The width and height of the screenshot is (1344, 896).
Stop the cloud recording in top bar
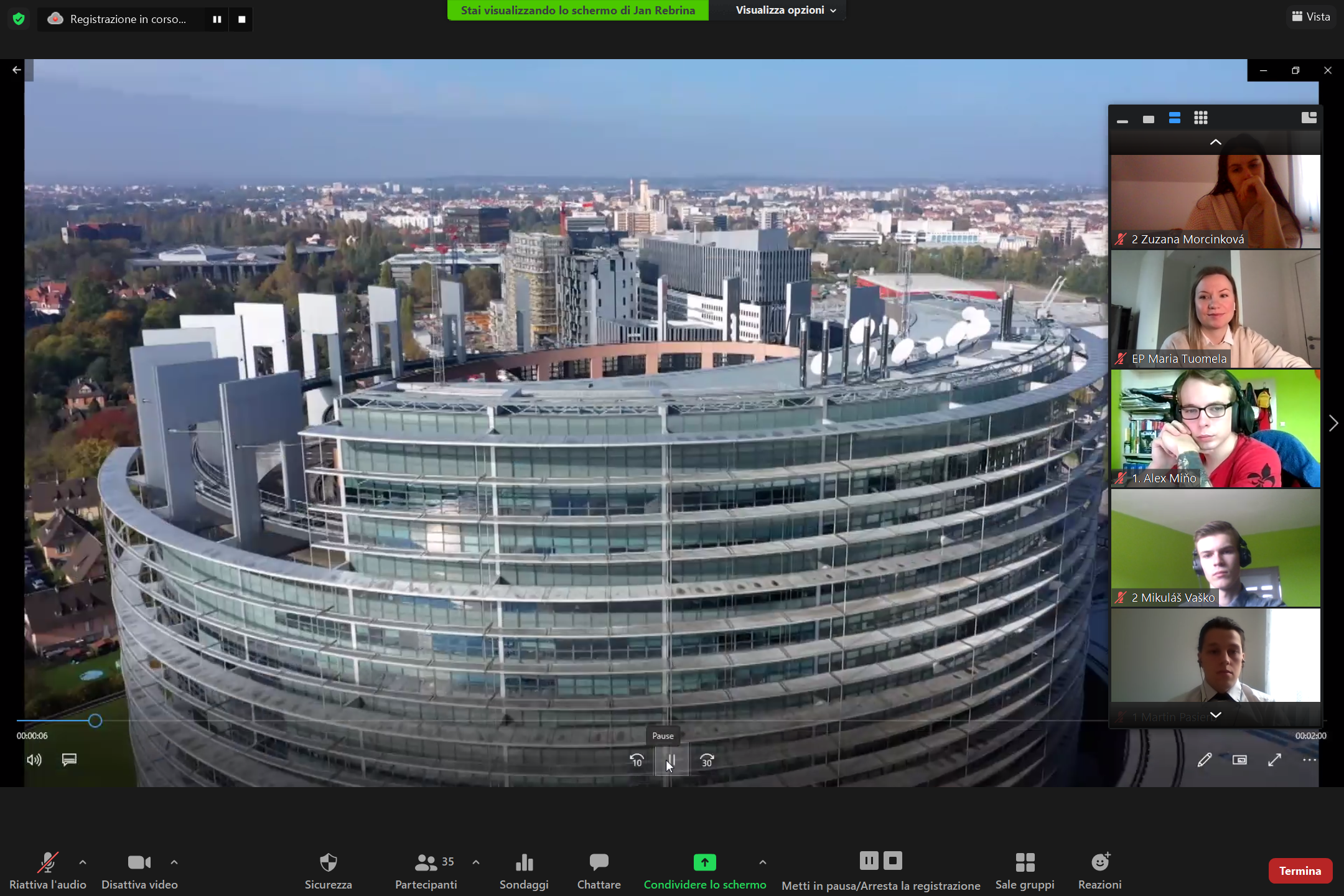242,19
